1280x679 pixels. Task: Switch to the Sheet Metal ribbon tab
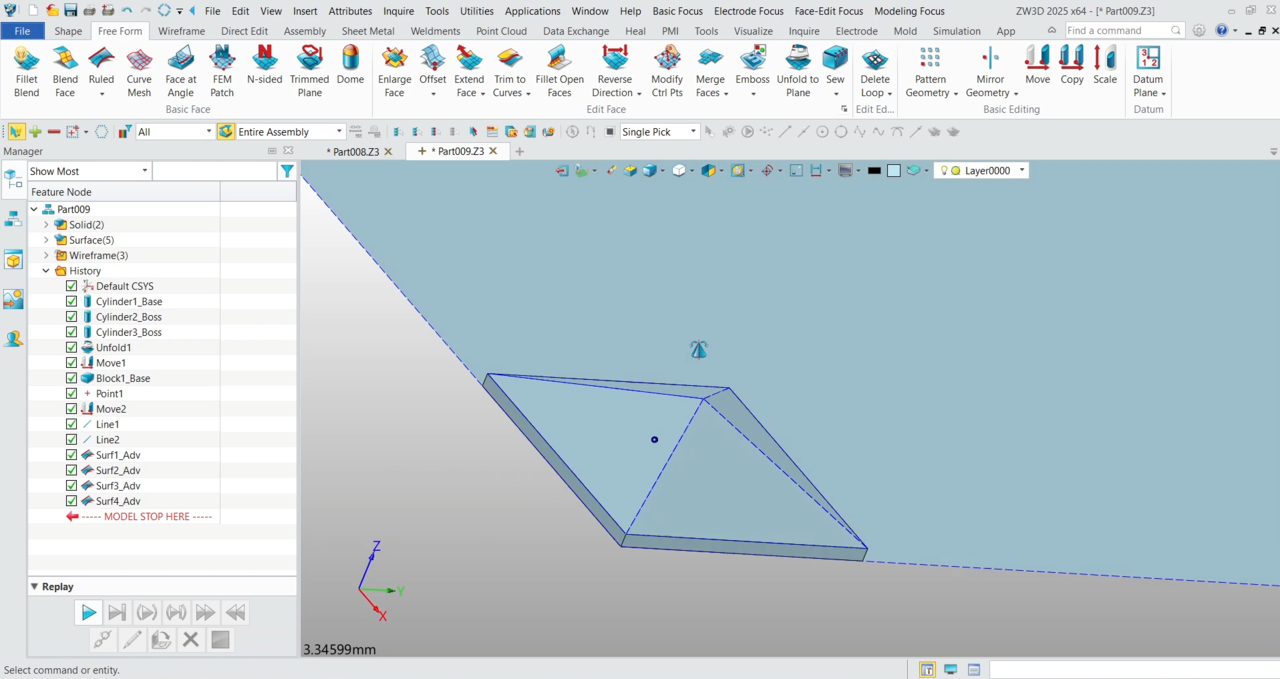[368, 31]
